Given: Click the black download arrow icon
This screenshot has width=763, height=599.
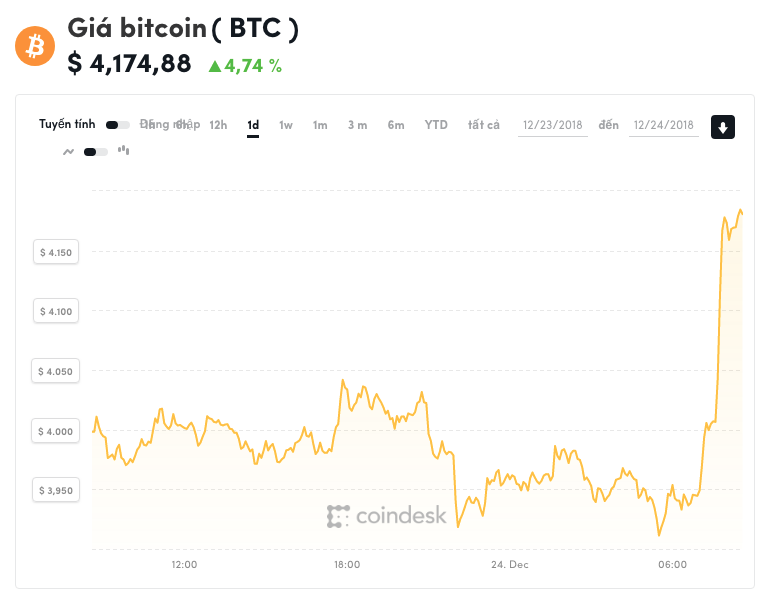Looking at the screenshot, I should pos(723,127).
